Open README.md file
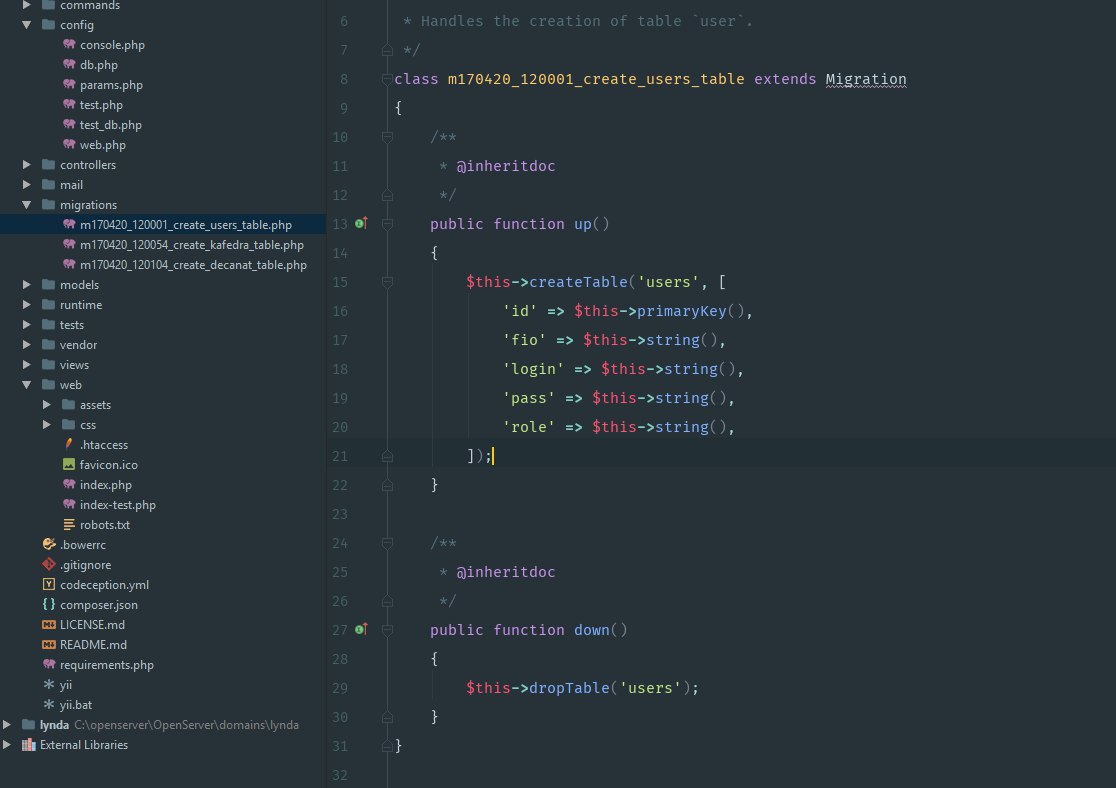Screen dimensions: 1116x788 (93, 644)
